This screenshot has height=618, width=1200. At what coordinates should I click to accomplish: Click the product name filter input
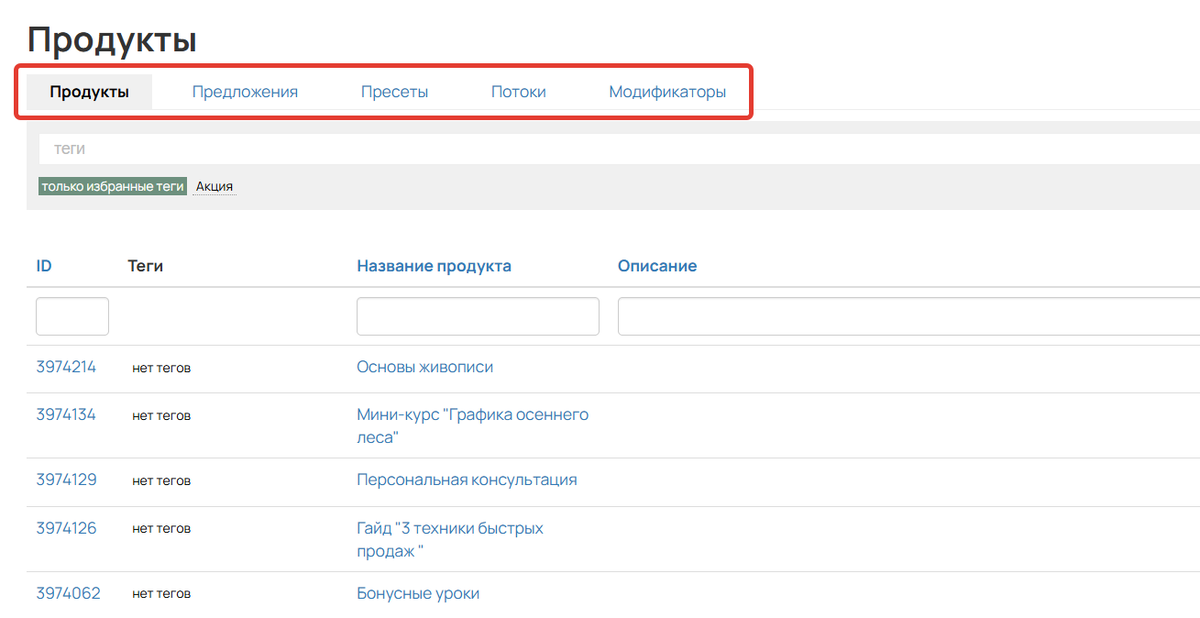pos(478,316)
